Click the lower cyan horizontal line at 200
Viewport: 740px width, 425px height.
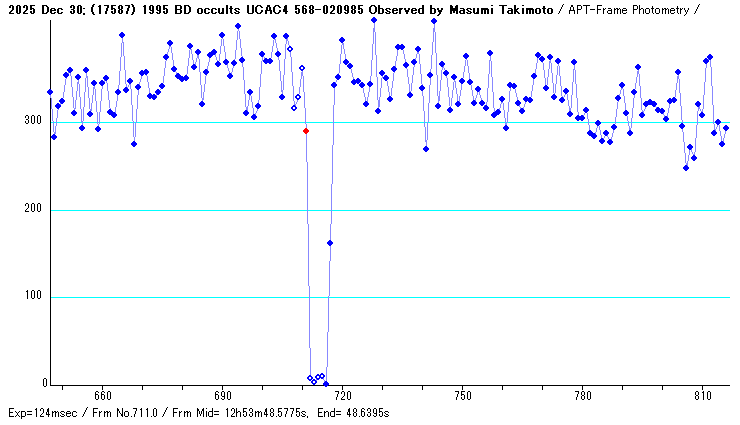pyautogui.click(x=500, y=210)
